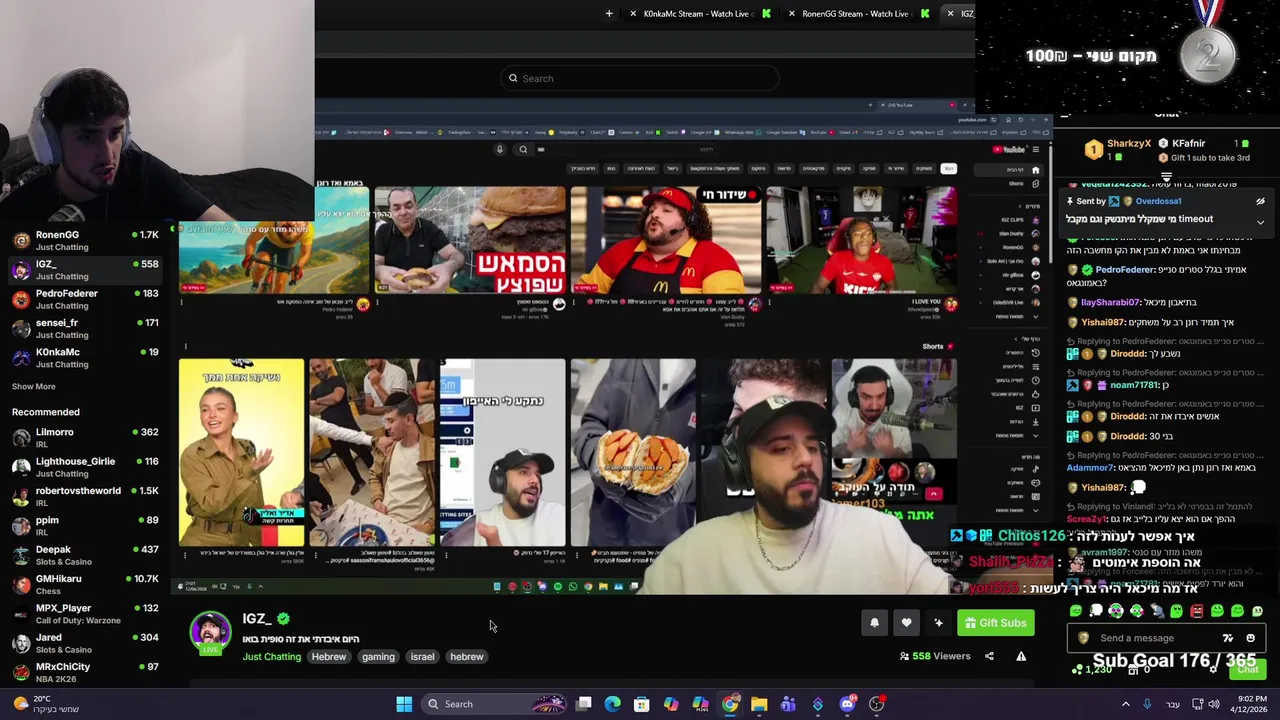Click the sparkle icon beside Gift Subs

(x=938, y=623)
